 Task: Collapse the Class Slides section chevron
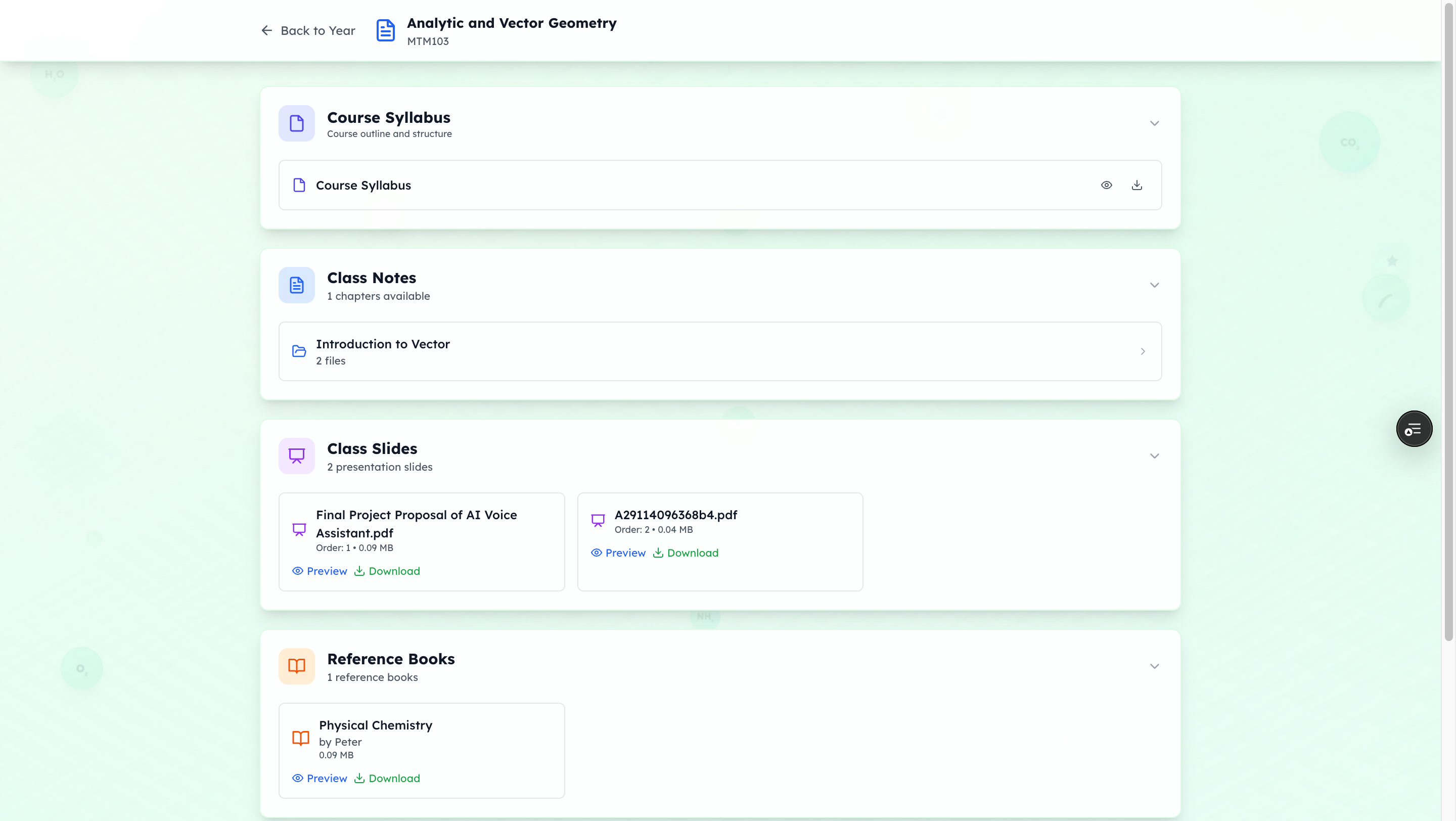(1154, 456)
